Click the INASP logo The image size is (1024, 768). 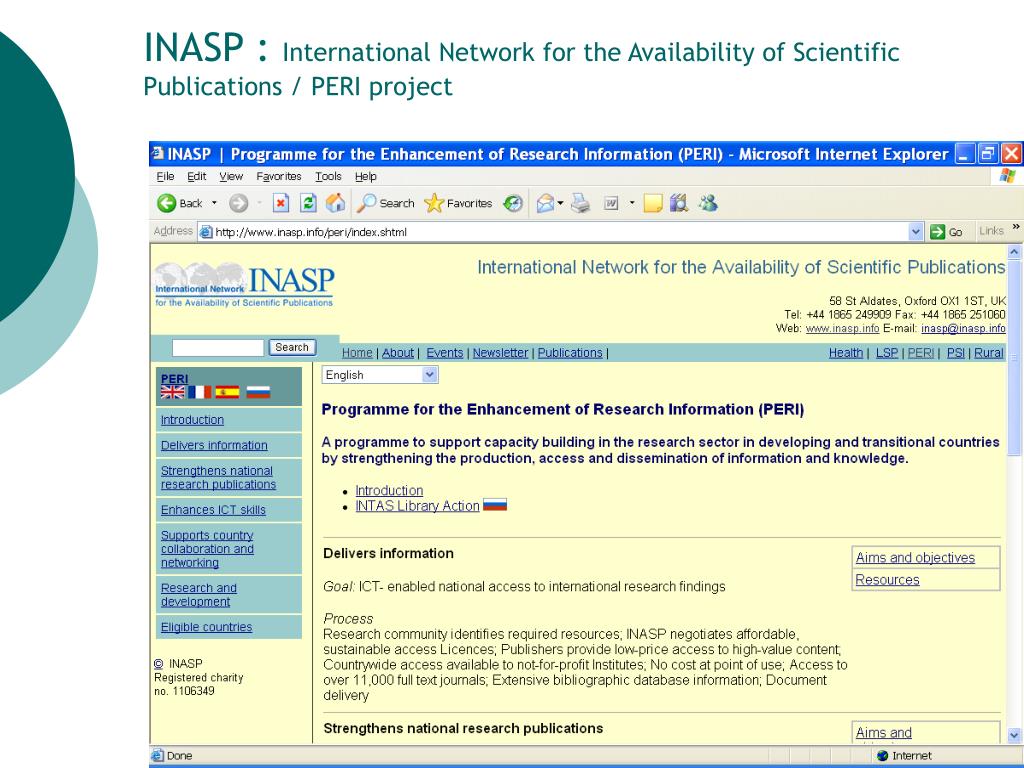point(244,284)
